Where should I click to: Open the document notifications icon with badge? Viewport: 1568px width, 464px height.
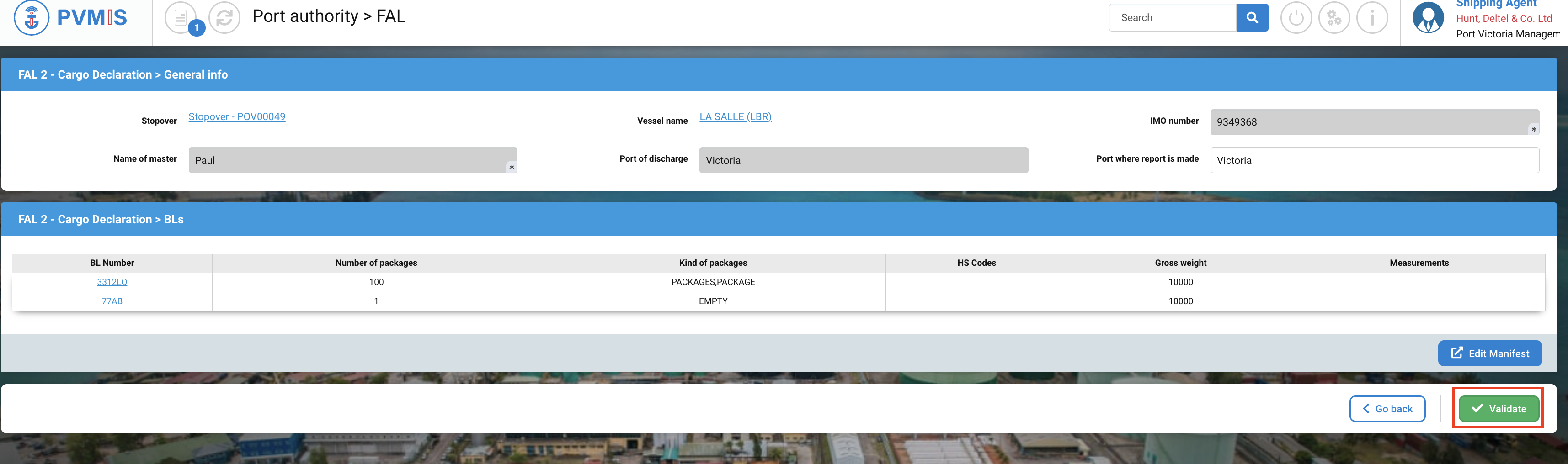pos(181,18)
